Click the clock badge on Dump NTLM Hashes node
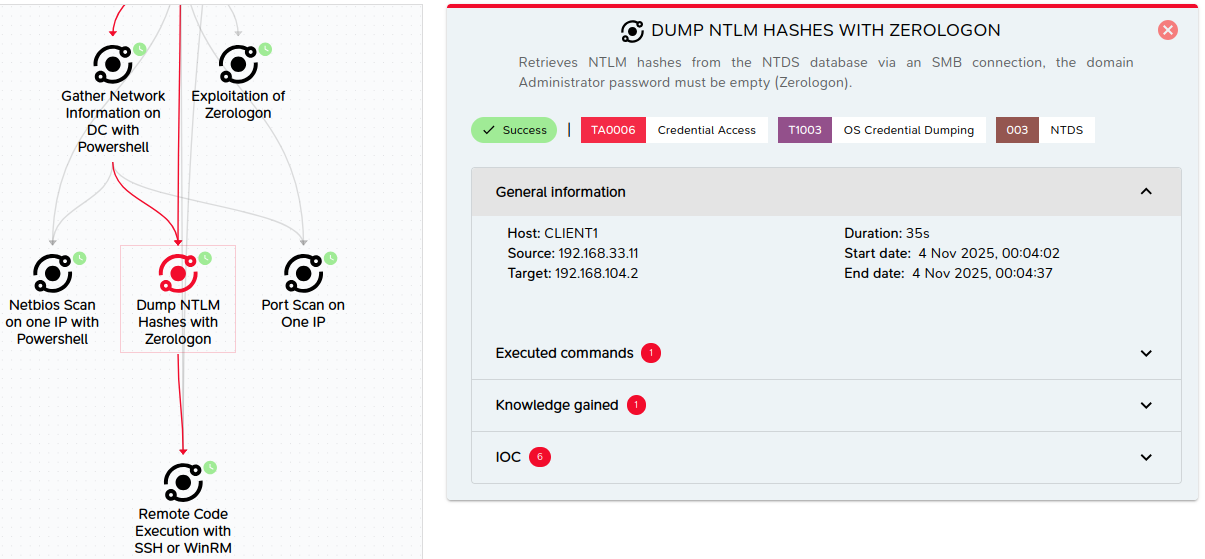This screenshot has height=559, width=1205. tap(205, 257)
